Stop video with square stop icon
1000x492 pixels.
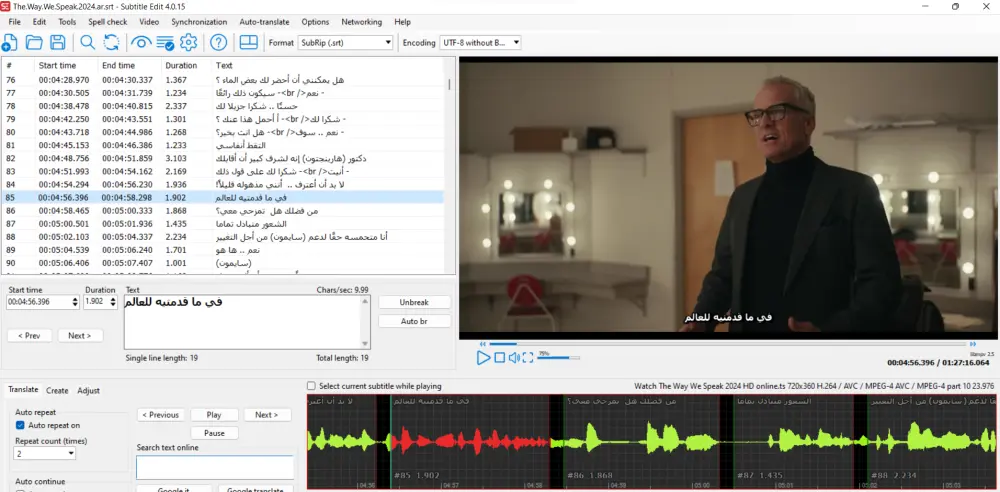500,358
